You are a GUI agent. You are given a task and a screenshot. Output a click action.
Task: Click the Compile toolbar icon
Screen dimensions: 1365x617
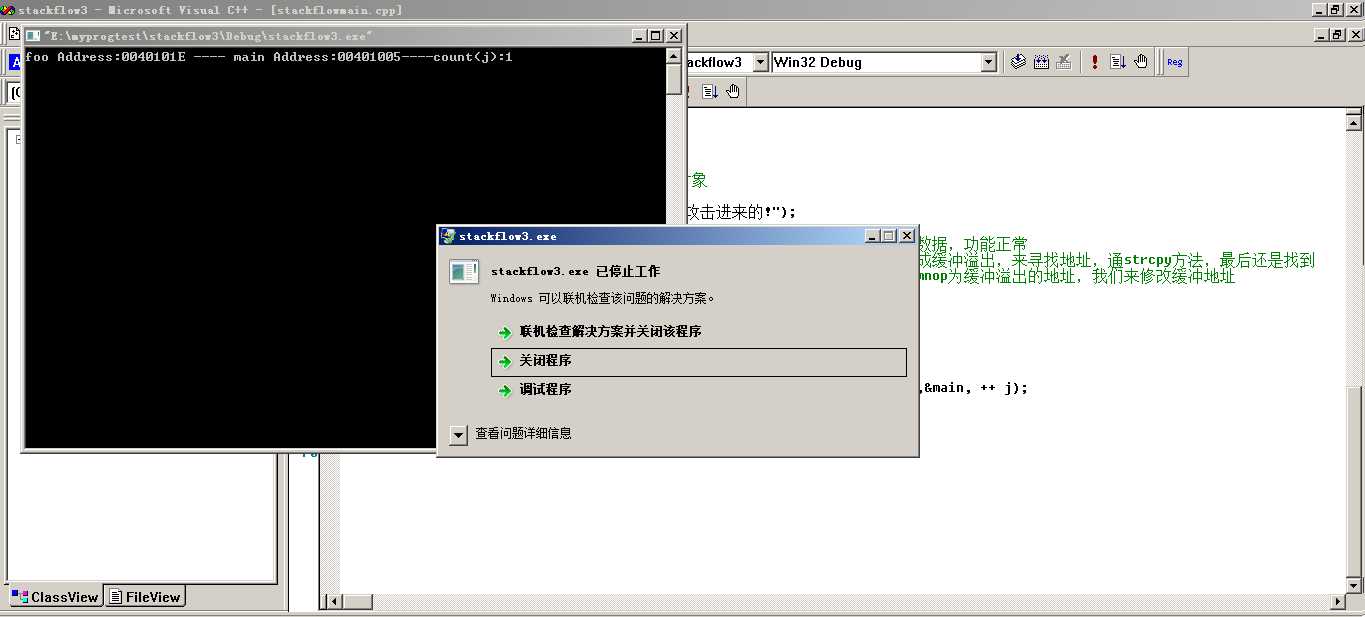click(x=1018, y=62)
